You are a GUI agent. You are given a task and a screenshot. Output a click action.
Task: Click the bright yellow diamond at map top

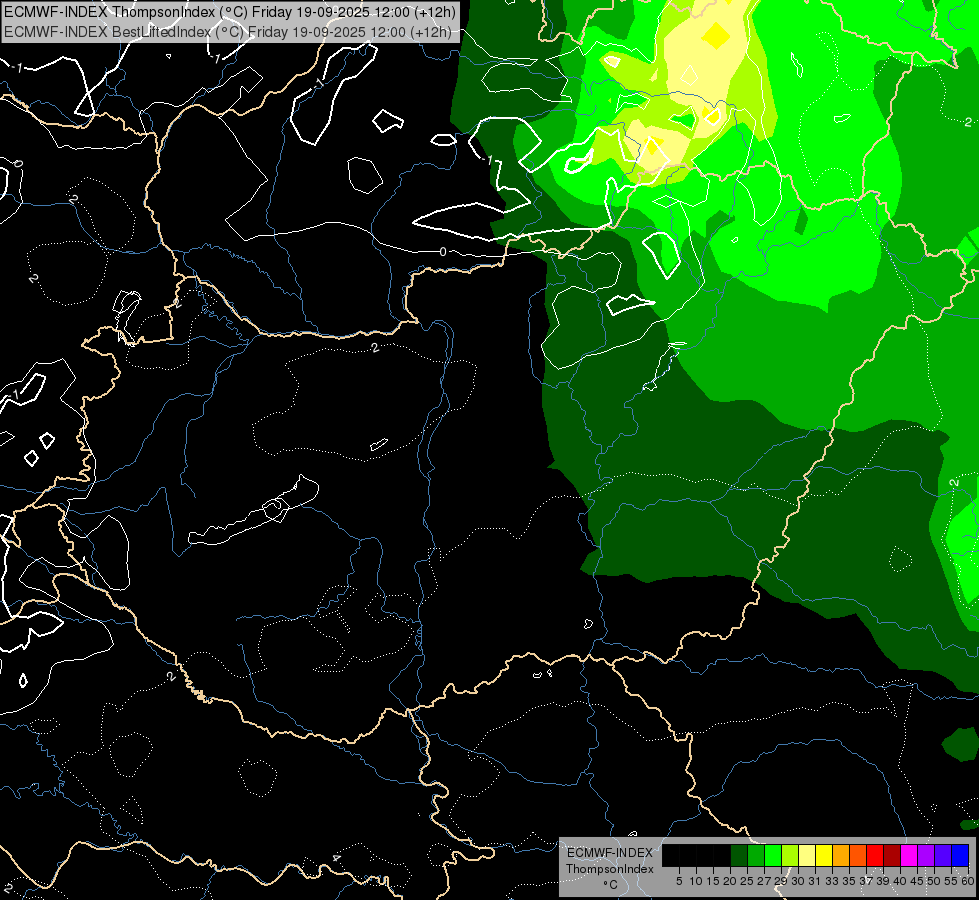point(716,36)
